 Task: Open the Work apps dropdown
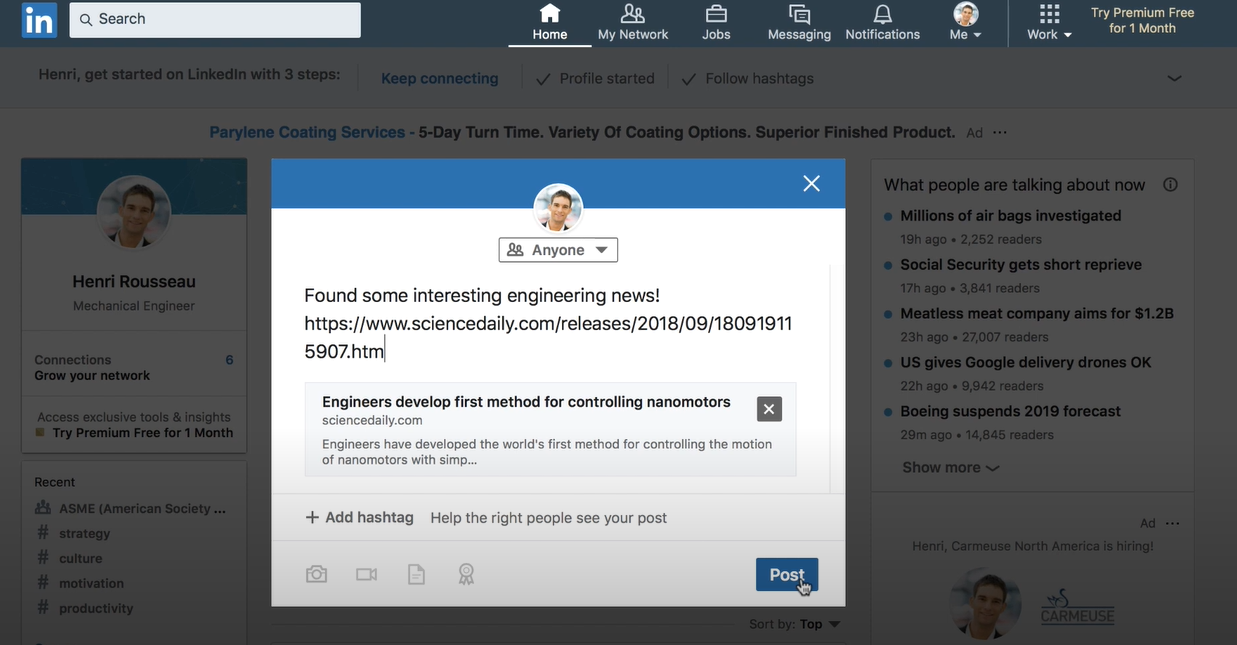coord(1049,22)
